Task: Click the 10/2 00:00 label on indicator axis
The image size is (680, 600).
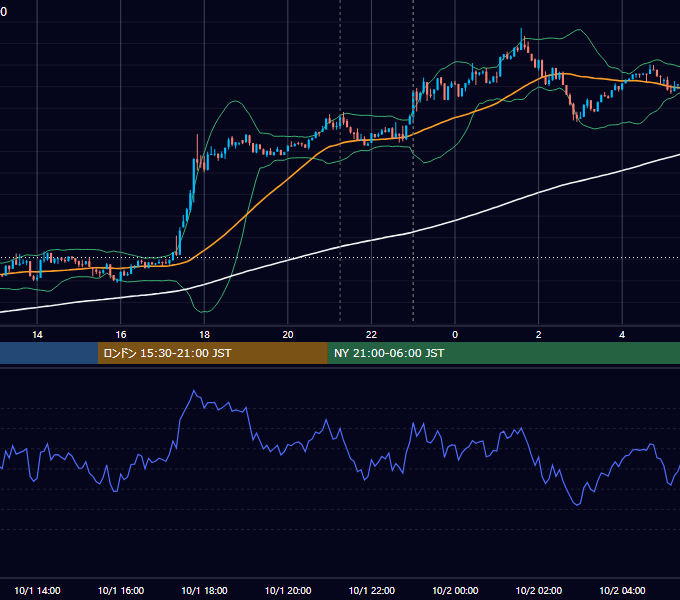Action: 455,590
